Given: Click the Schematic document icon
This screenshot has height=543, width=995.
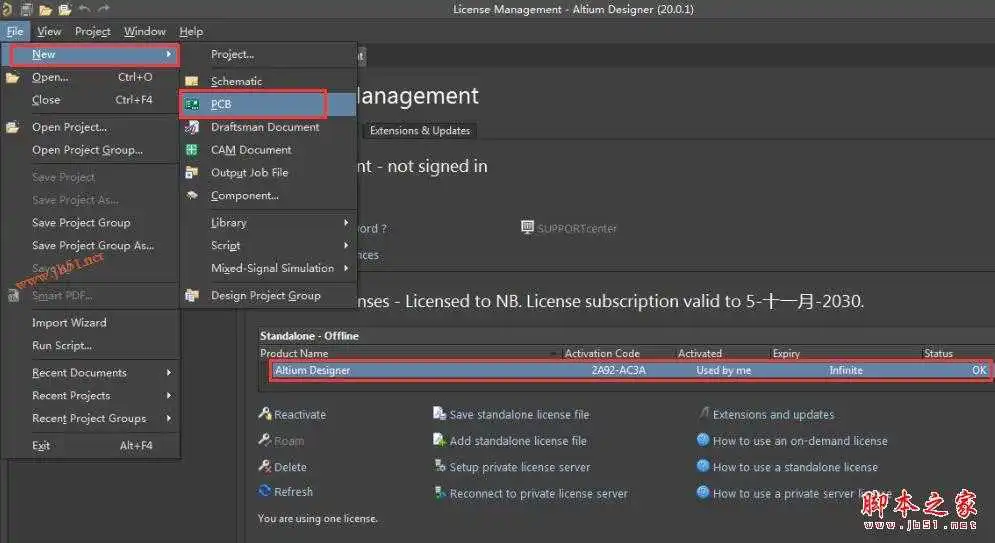Looking at the screenshot, I should pyautogui.click(x=191, y=81).
